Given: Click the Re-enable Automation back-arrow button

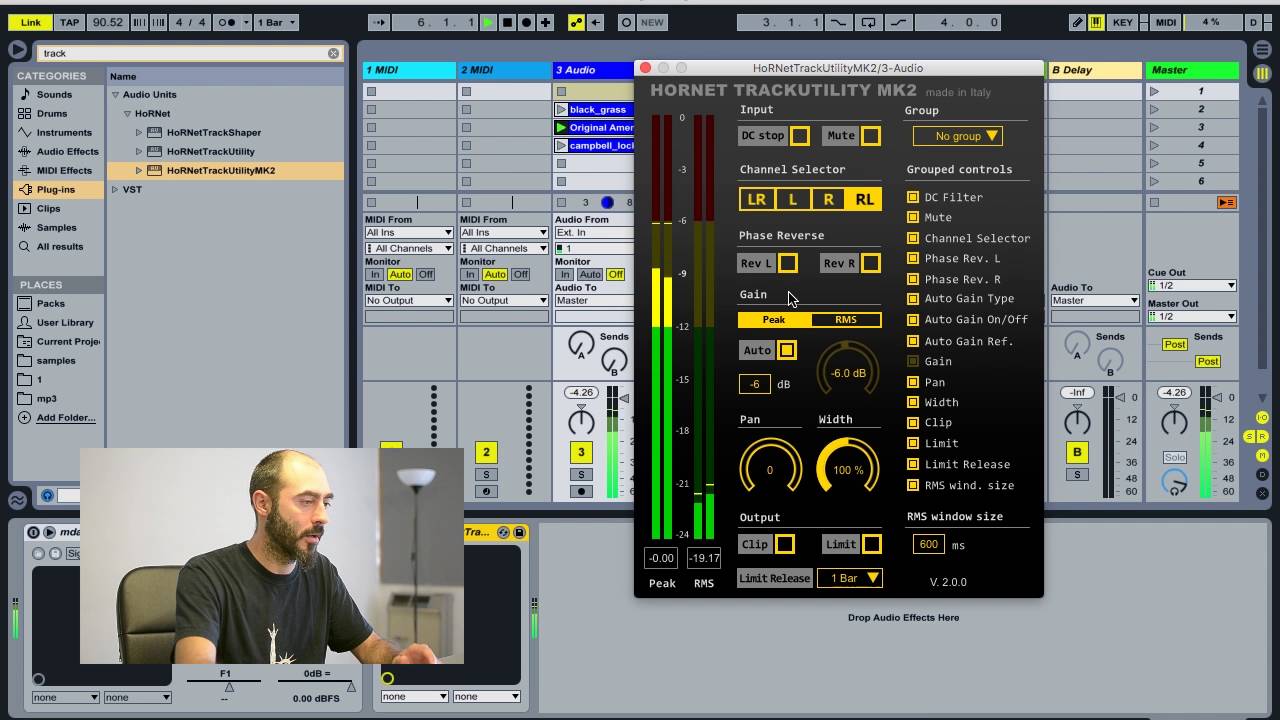Looking at the screenshot, I should tap(595, 22).
